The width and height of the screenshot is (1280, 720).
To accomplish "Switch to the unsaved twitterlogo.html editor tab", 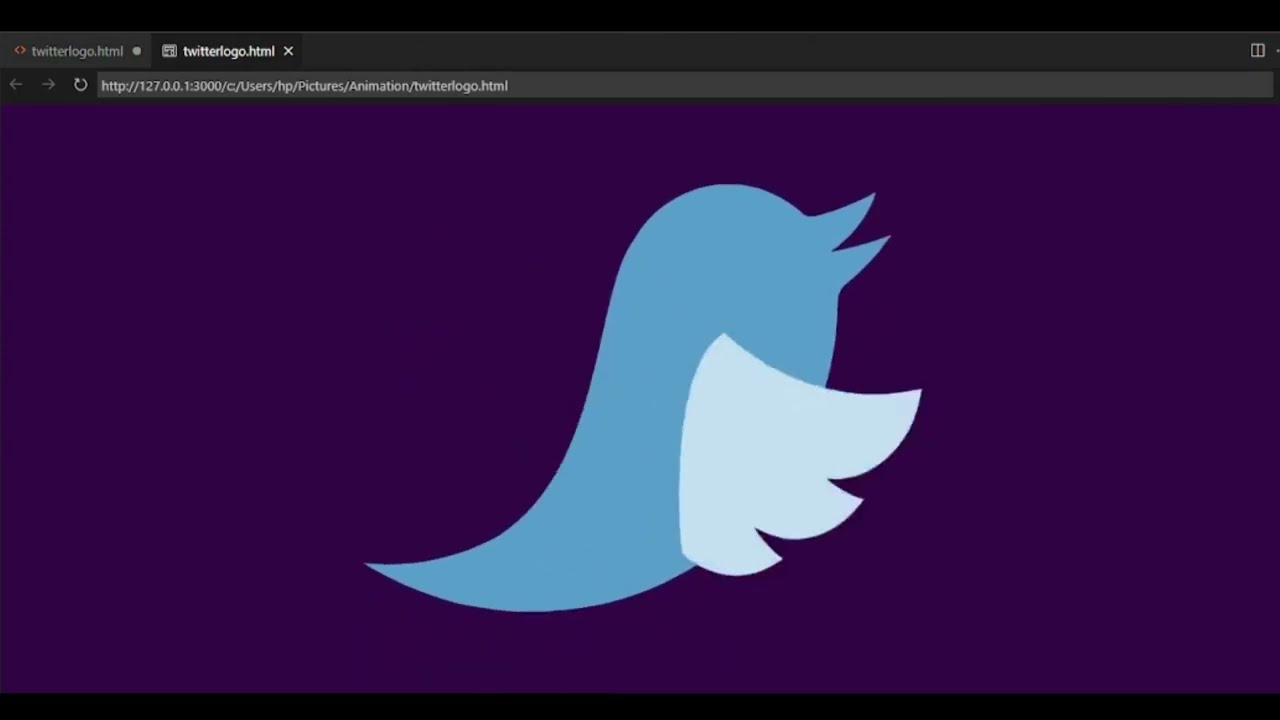I will point(77,51).
